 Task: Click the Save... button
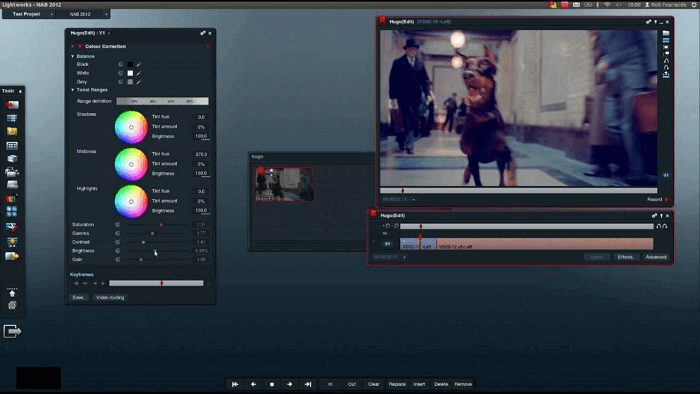tap(78, 298)
